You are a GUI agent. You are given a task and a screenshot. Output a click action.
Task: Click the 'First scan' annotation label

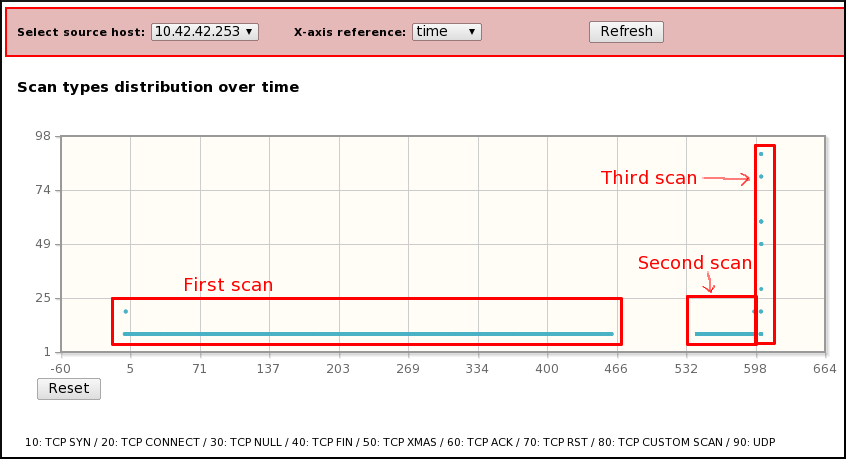click(x=228, y=285)
